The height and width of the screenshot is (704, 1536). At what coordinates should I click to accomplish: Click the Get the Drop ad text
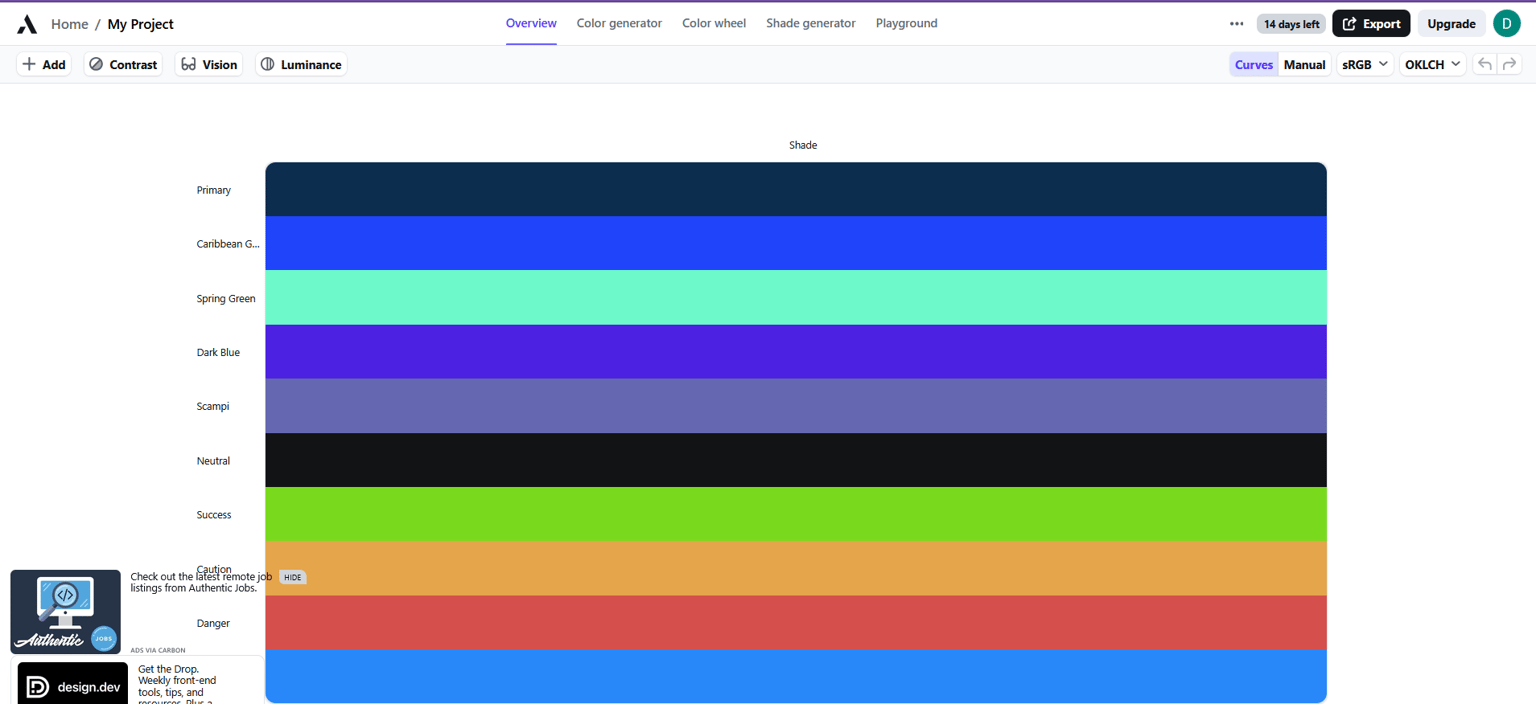(x=177, y=684)
